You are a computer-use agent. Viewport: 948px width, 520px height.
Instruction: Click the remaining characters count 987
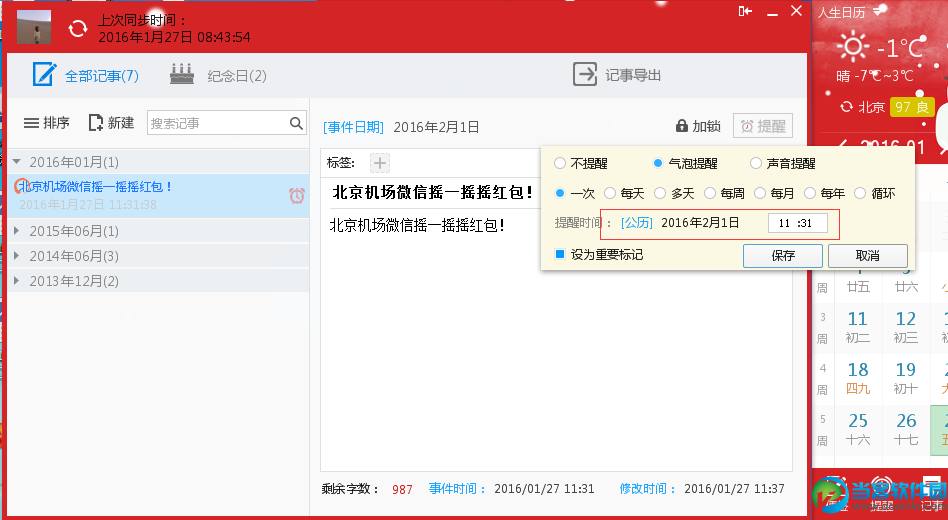pos(402,490)
